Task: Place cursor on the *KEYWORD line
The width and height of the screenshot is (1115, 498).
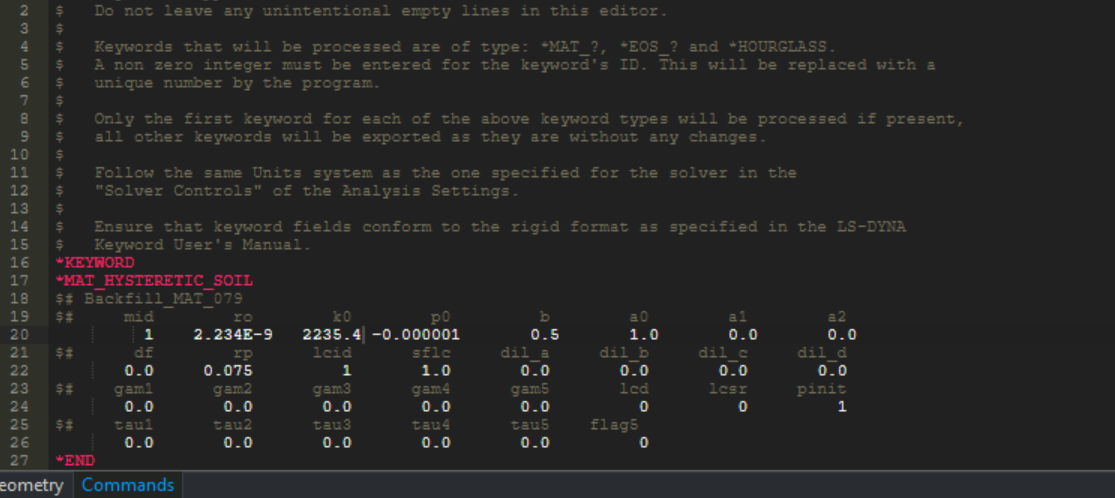Action: [x=95, y=263]
